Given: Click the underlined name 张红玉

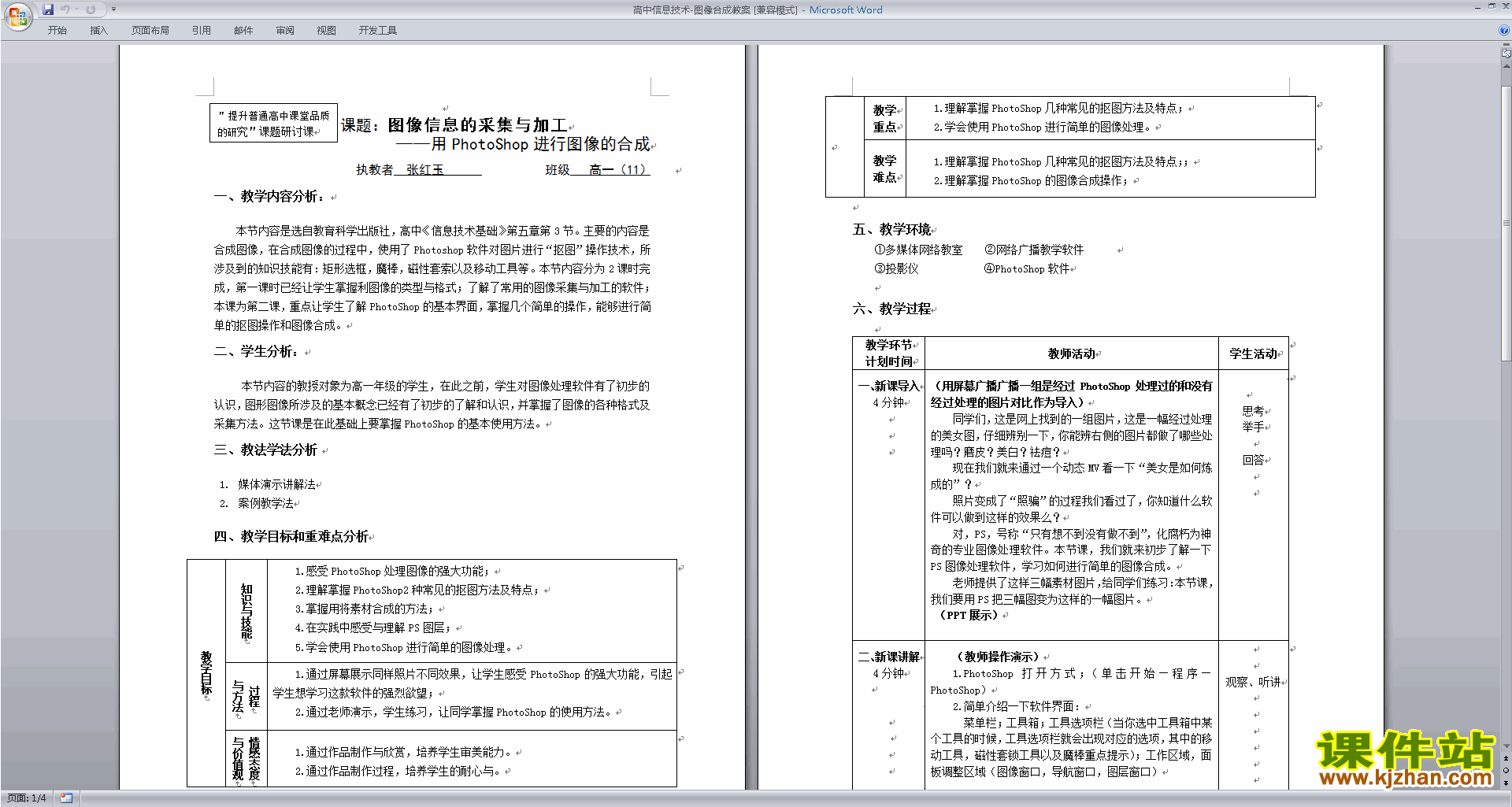Looking at the screenshot, I should point(425,169).
